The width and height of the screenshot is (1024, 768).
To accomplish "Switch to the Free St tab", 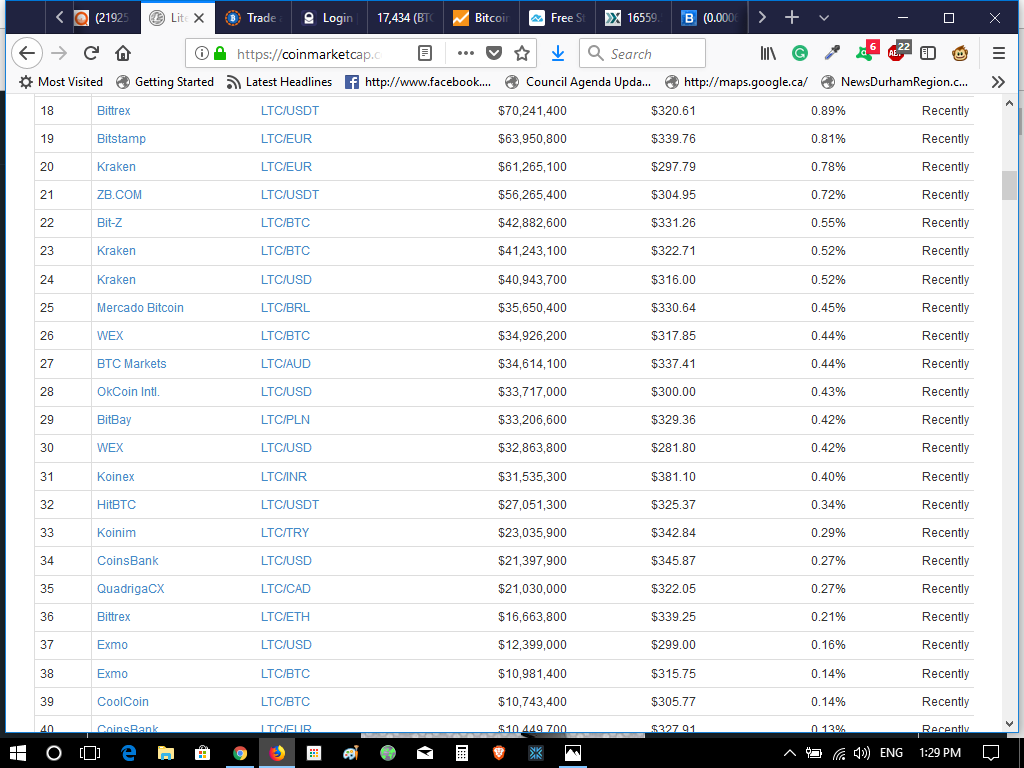I will click(557, 18).
